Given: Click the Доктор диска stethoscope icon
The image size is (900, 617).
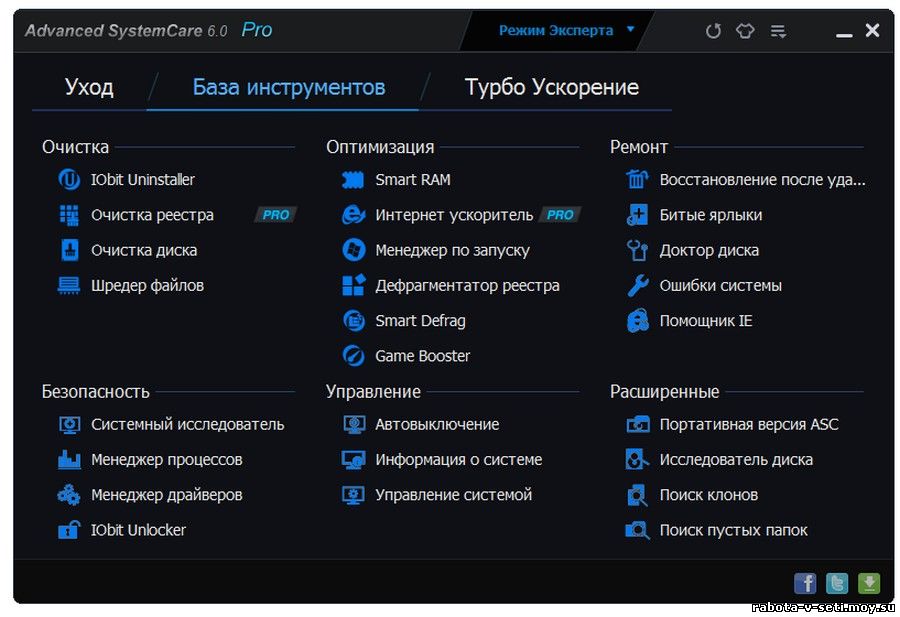Looking at the screenshot, I should pos(637,250).
